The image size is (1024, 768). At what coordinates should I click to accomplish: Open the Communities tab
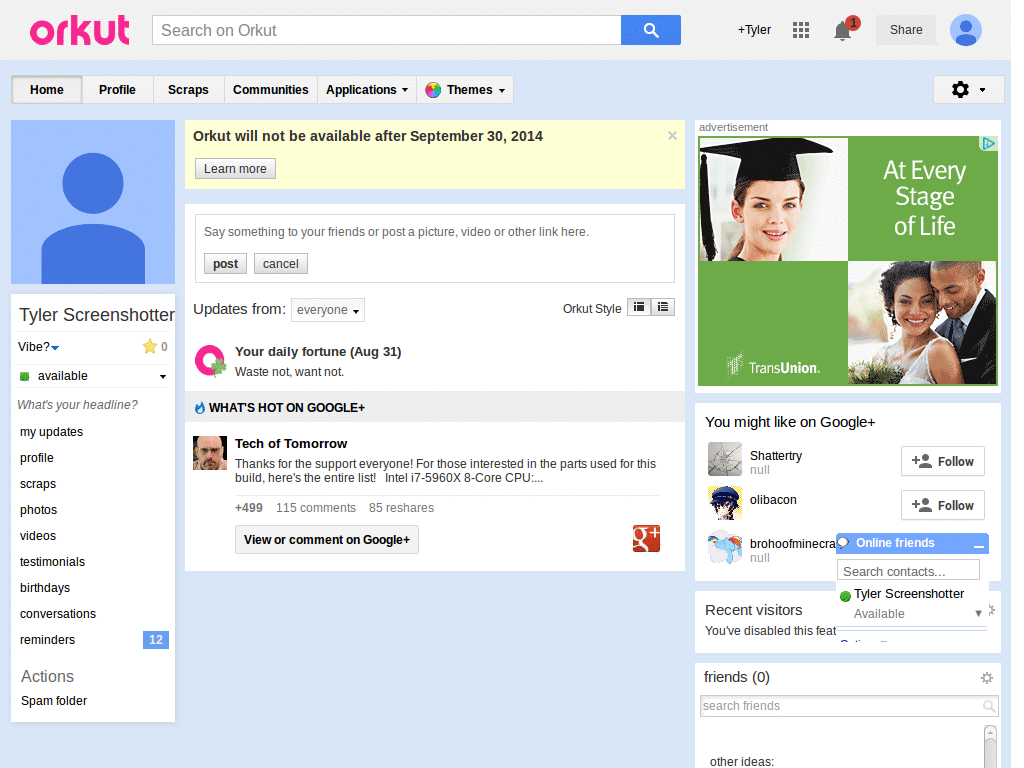click(270, 89)
